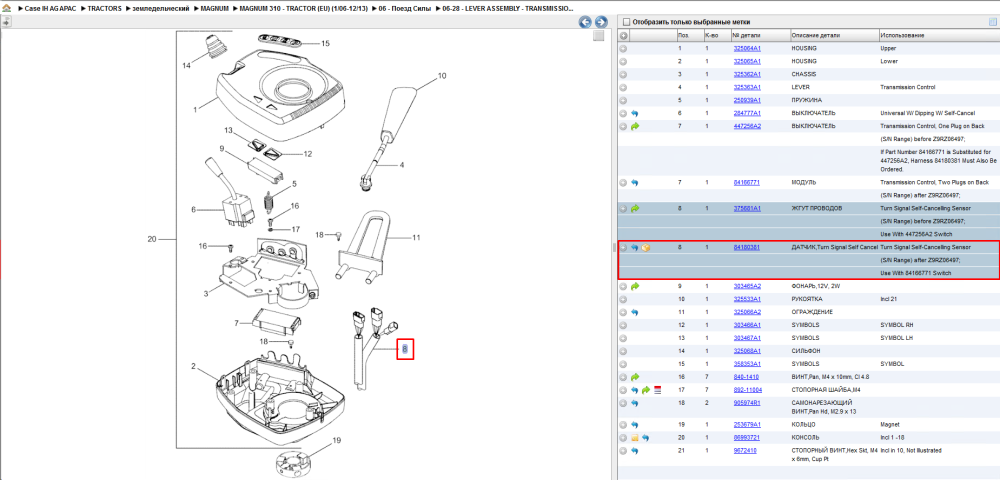Viewport: 1000px width, 480px height.
Task: Click the red-striped list icon for part 892-11004
Action: [x=657, y=390]
